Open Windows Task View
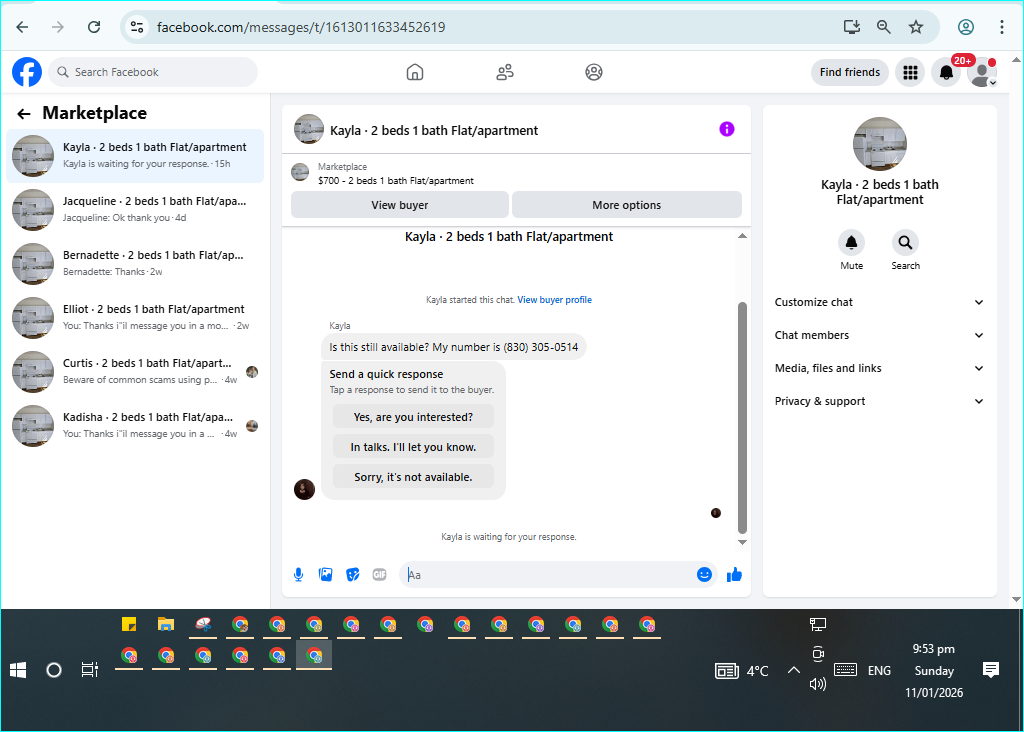 point(89,670)
